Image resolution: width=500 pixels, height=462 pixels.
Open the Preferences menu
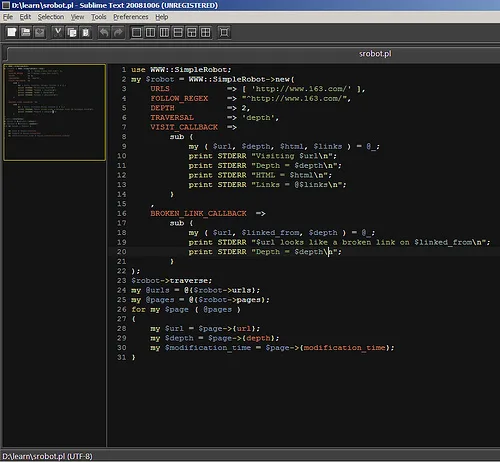tap(131, 17)
